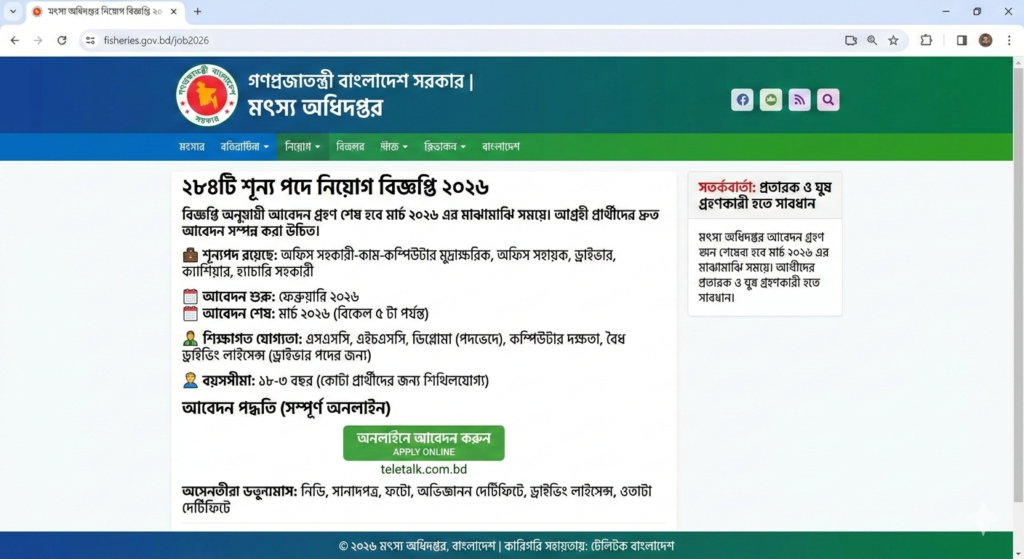Open the nav item directly right of নিয়োগ
The width and height of the screenshot is (1024, 559).
click(350, 147)
